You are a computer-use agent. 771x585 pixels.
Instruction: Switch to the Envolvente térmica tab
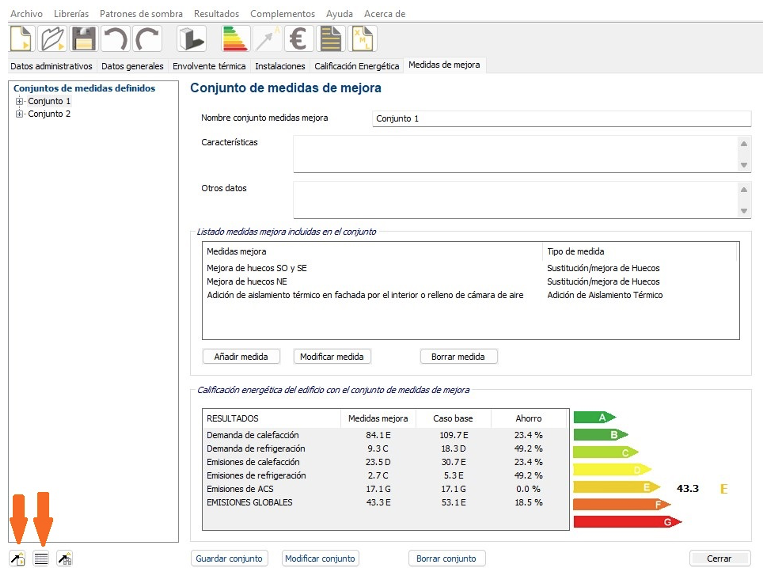209,66
